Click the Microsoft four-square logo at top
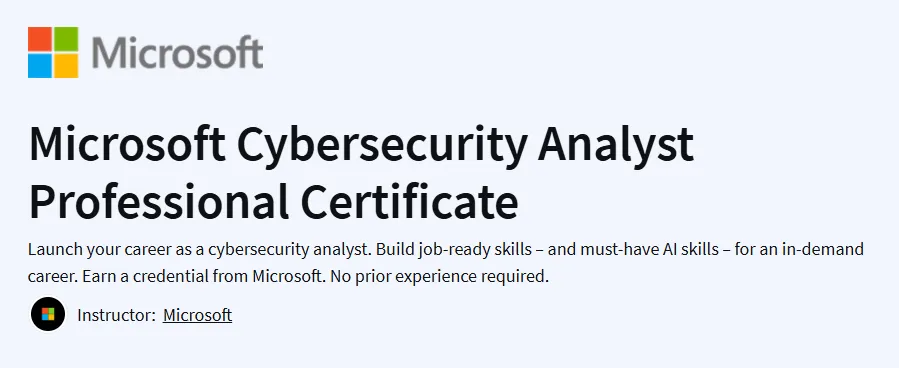The image size is (899, 368). [x=53, y=52]
